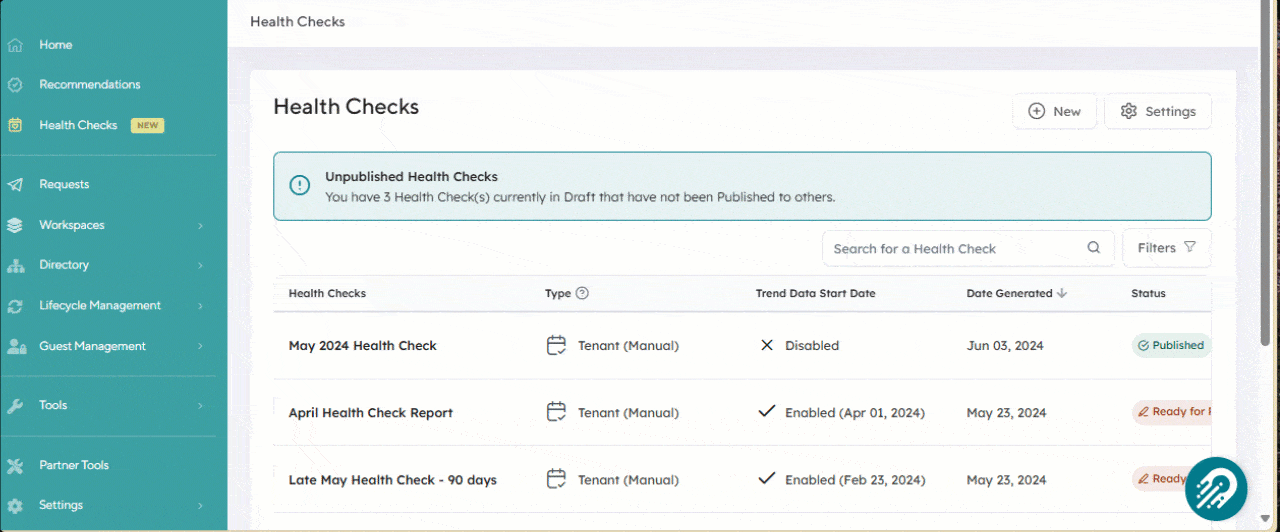Expand the Workspaces submenu

tap(200, 226)
